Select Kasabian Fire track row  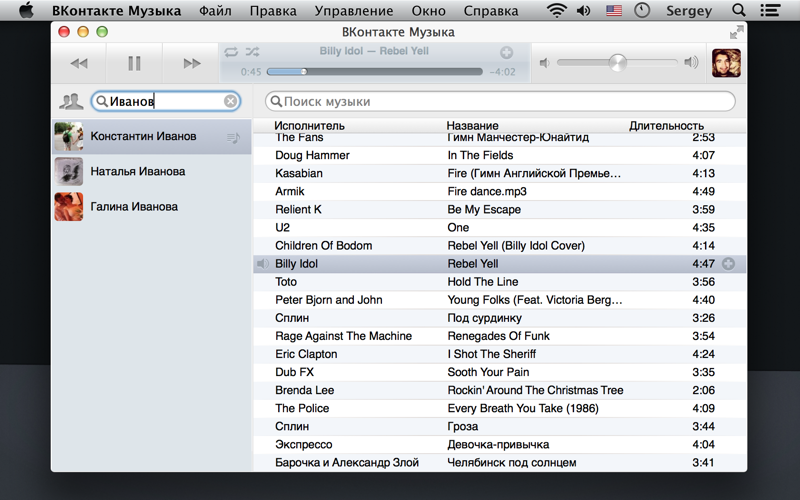tap(499, 173)
